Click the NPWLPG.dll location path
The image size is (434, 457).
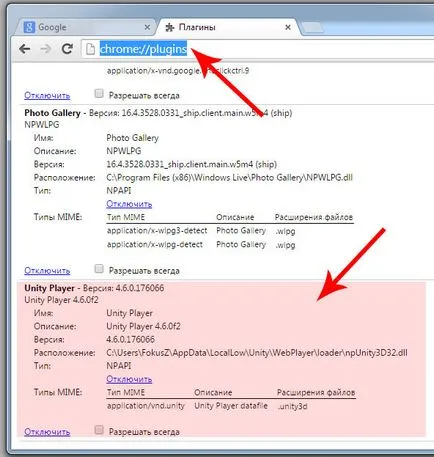pyautogui.click(x=229, y=177)
